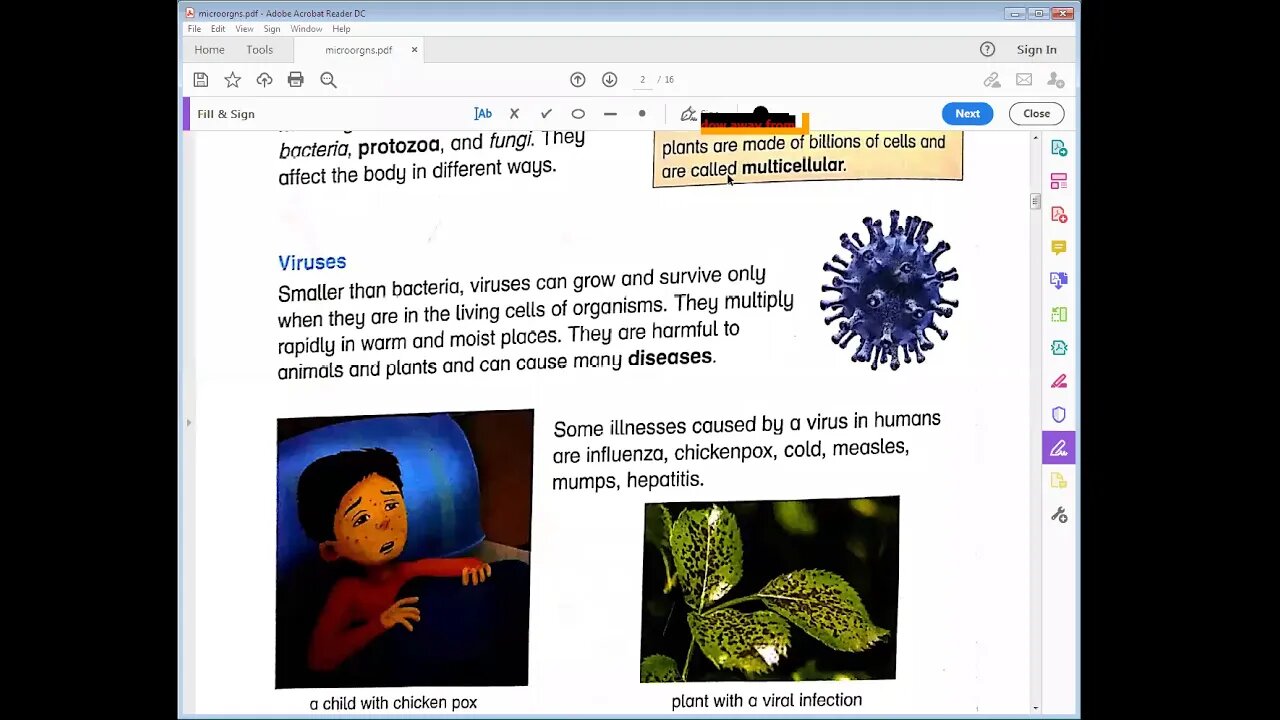The image size is (1280, 720).
Task: Click the Viruses heading in the document
Action: pos(312,262)
